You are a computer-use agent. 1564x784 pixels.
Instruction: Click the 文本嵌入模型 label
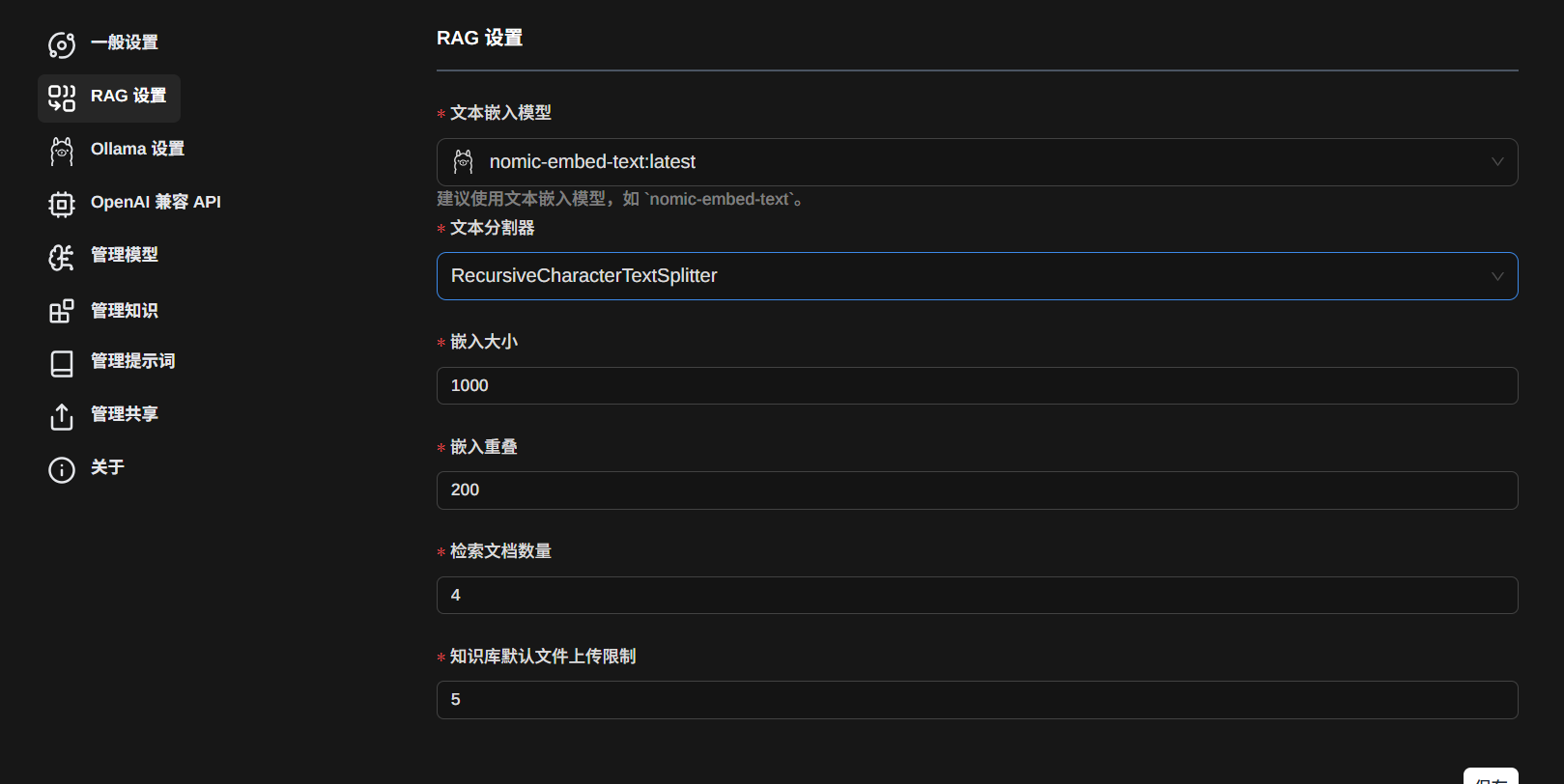click(500, 113)
